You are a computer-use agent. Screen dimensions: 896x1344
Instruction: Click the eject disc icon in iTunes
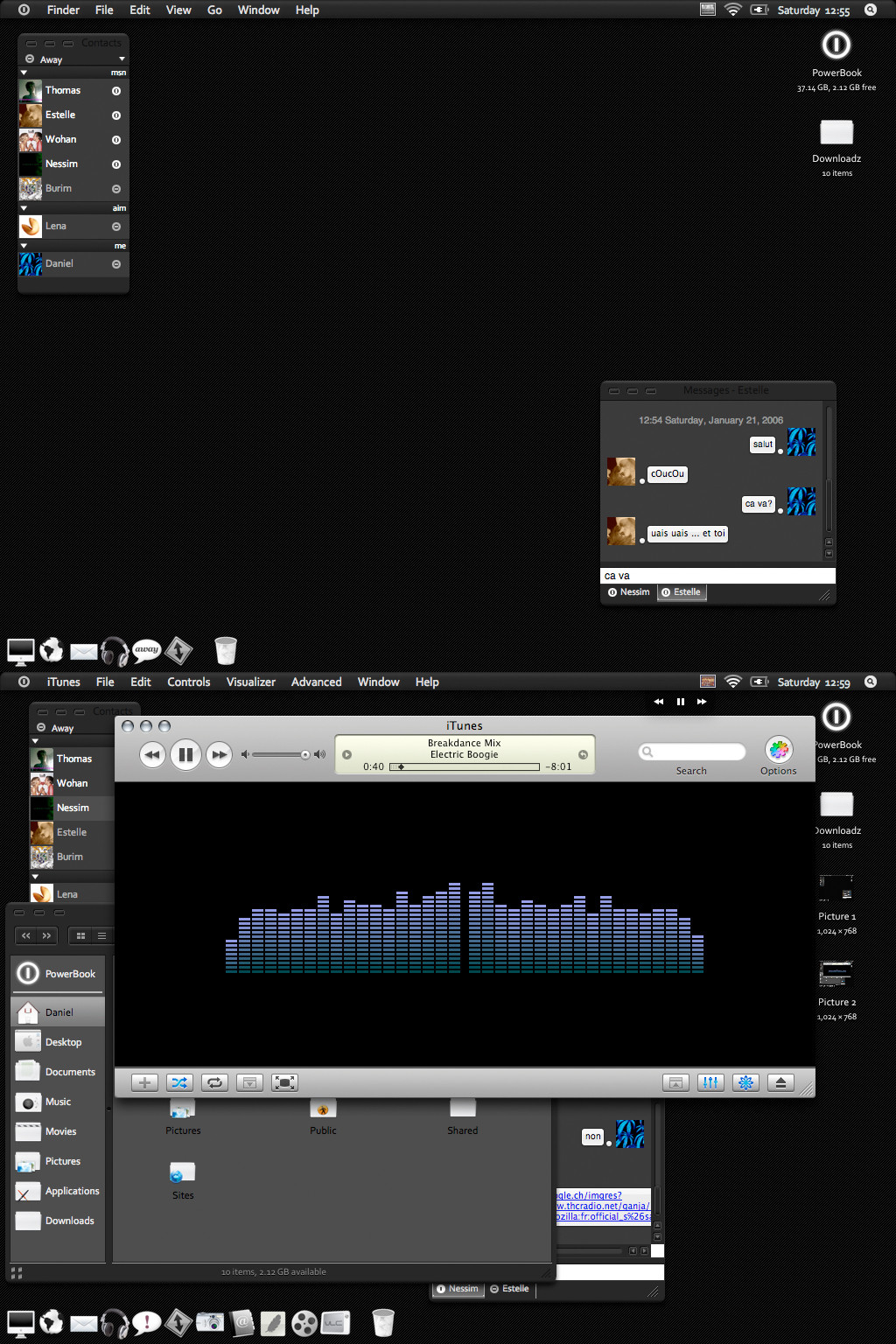coord(780,1082)
